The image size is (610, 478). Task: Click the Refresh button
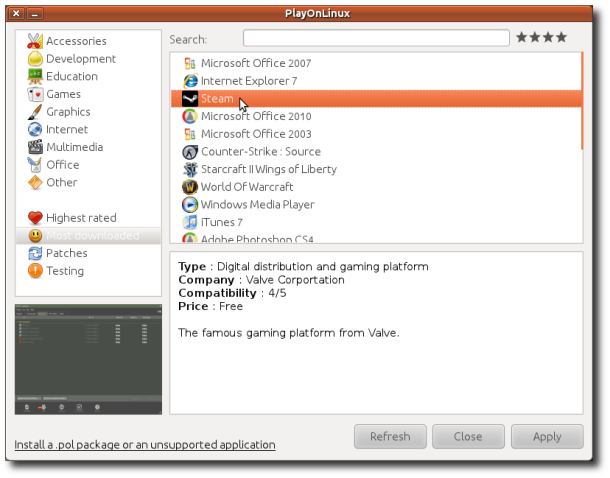[390, 436]
